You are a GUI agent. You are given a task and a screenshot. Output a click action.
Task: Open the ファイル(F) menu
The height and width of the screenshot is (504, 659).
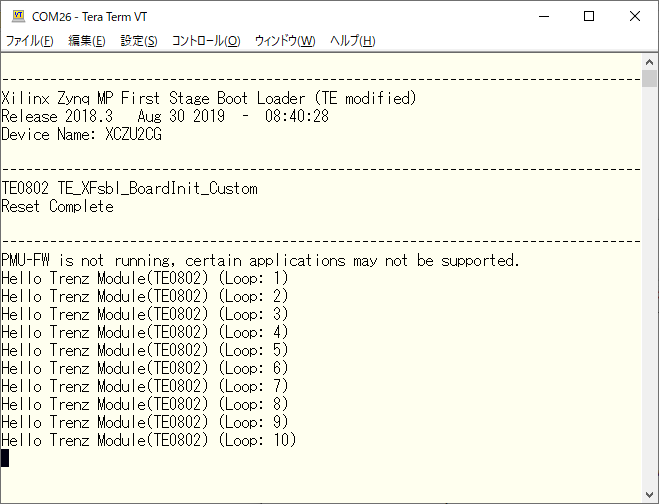pyautogui.click(x=30, y=41)
